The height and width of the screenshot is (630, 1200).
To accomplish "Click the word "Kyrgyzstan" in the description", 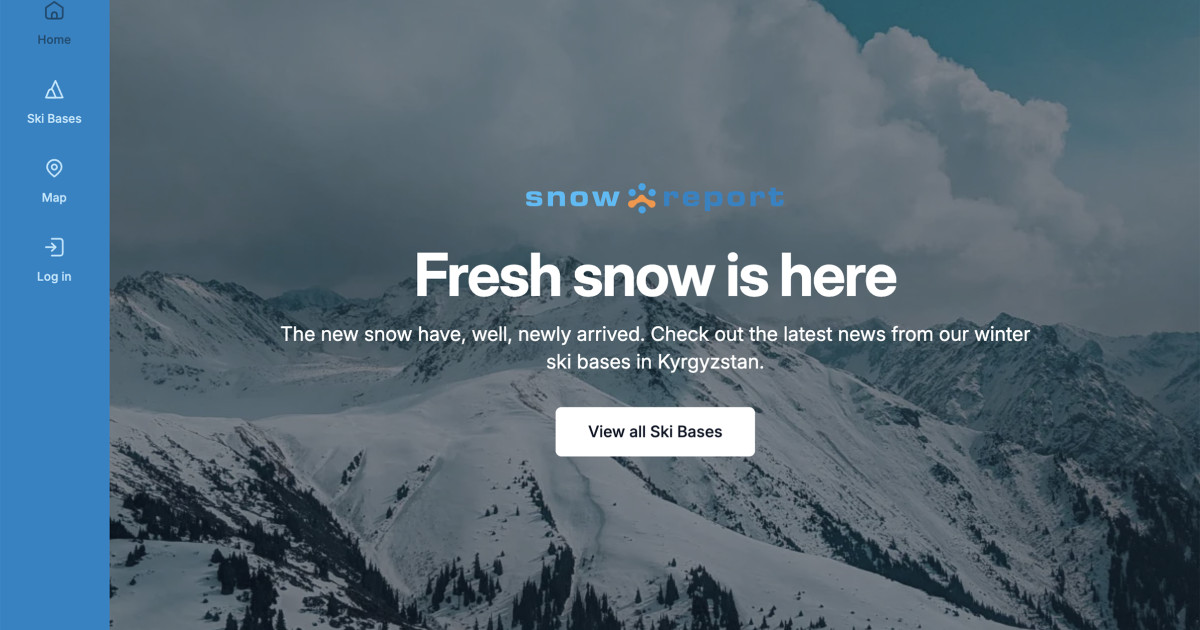I will 710,363.
